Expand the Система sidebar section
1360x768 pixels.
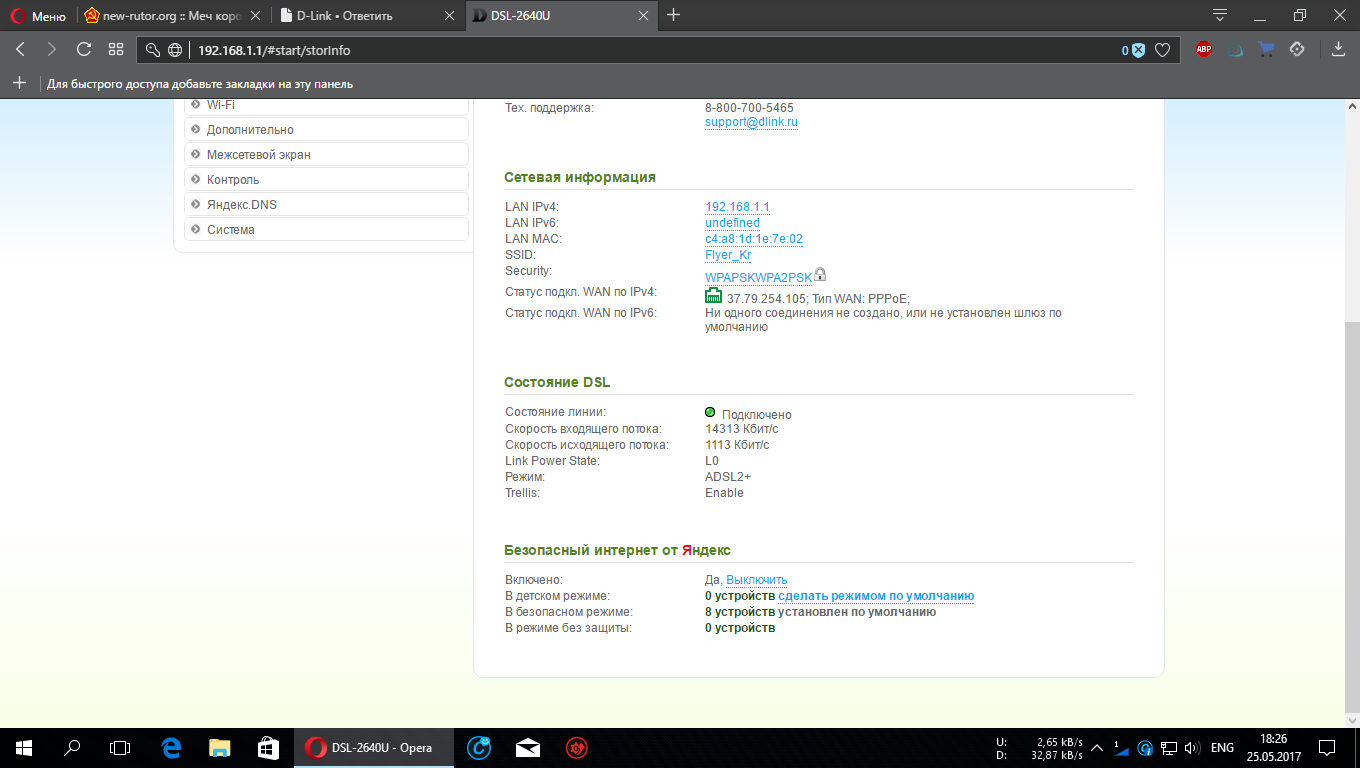(230, 230)
